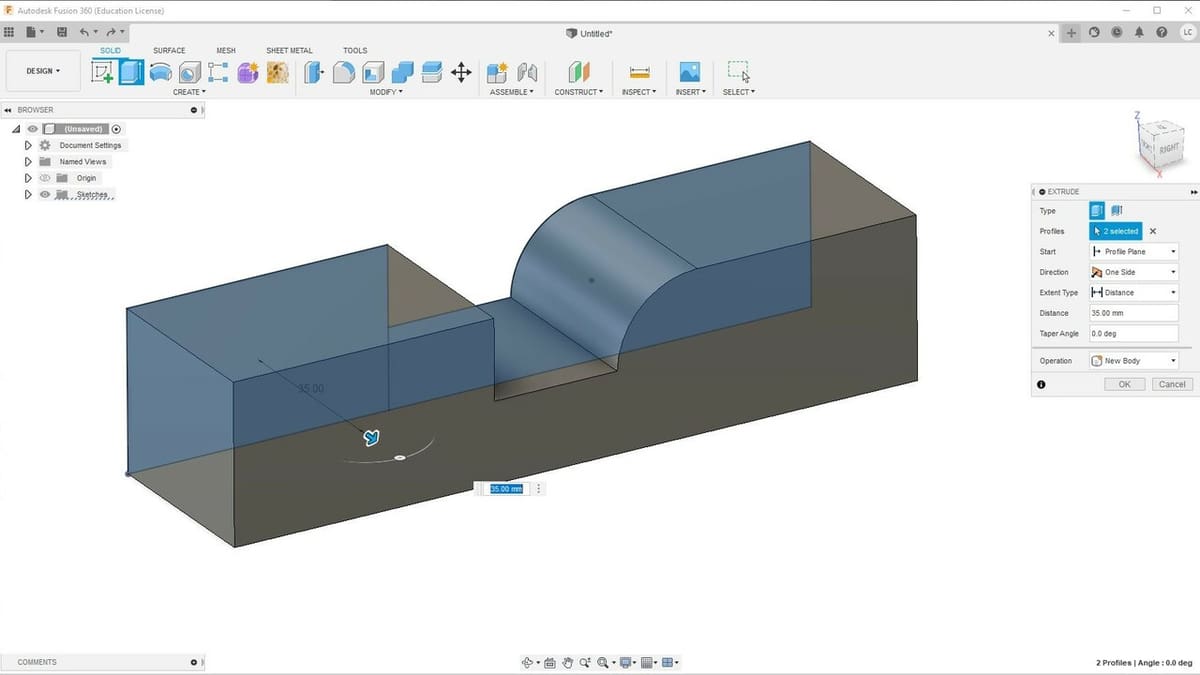The height and width of the screenshot is (675, 1200).
Task: Select the Revolve tool
Action: point(160,72)
